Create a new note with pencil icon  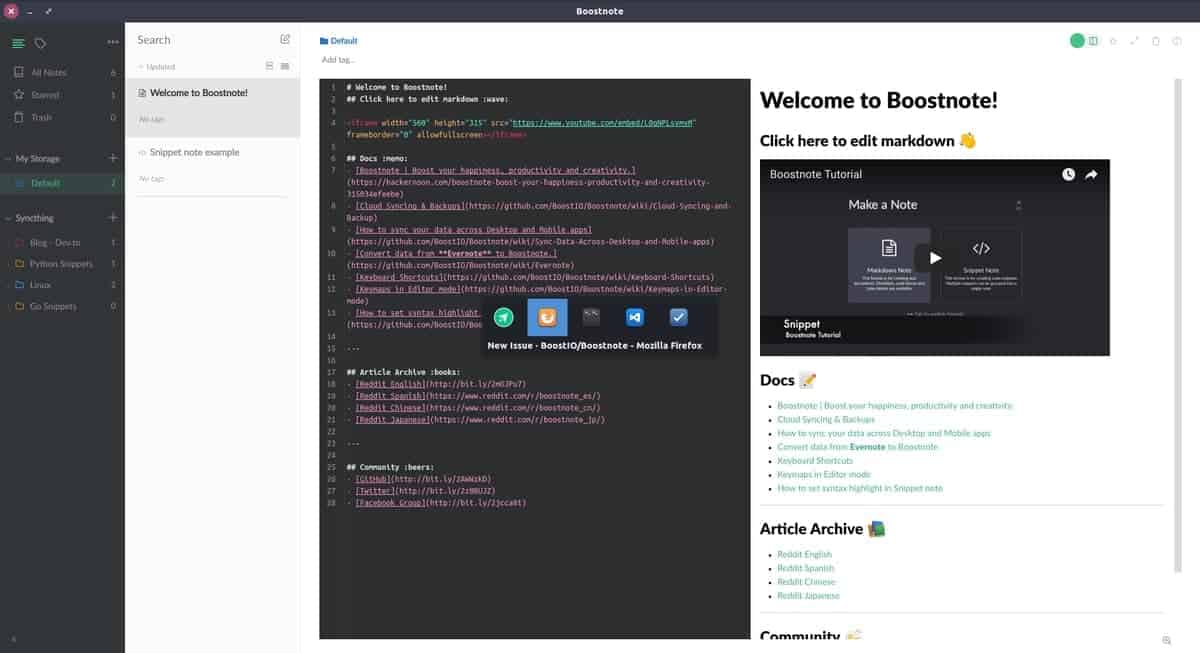coord(285,40)
